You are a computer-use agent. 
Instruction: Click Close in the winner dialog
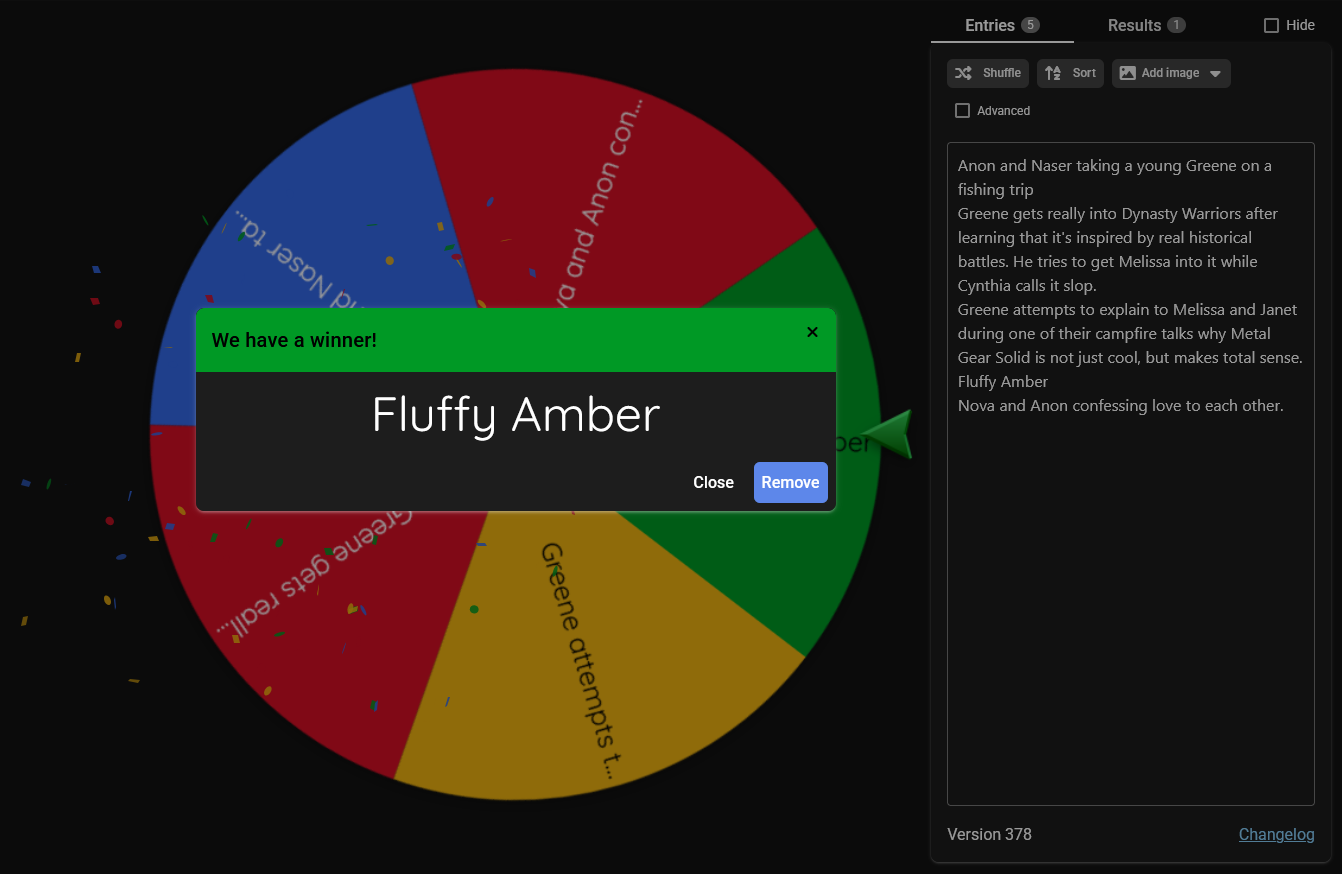point(713,482)
